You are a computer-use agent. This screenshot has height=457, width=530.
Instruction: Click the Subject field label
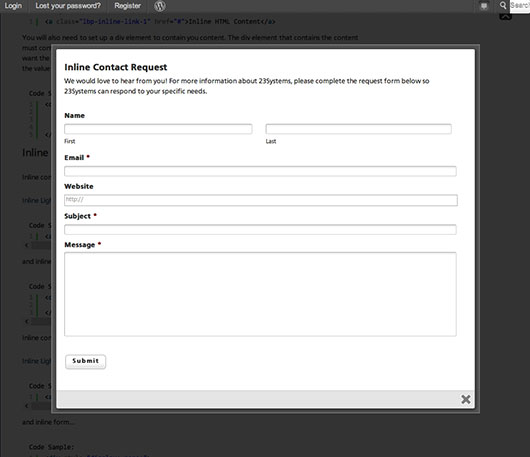77,216
